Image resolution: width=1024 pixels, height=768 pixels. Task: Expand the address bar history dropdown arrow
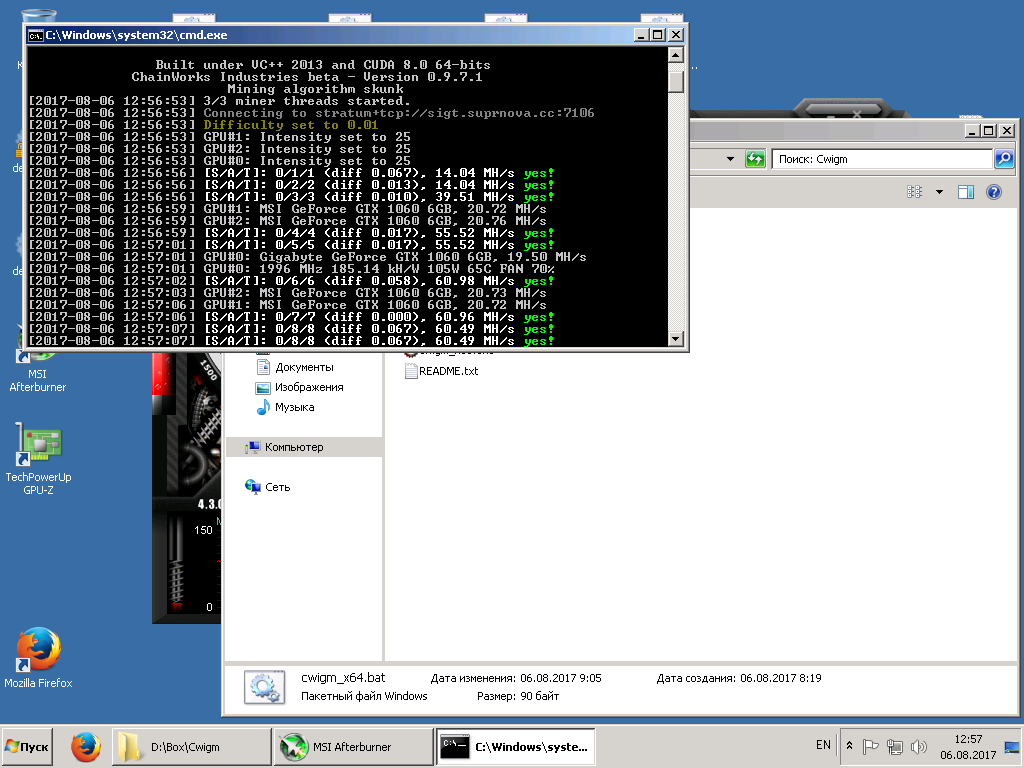730,159
